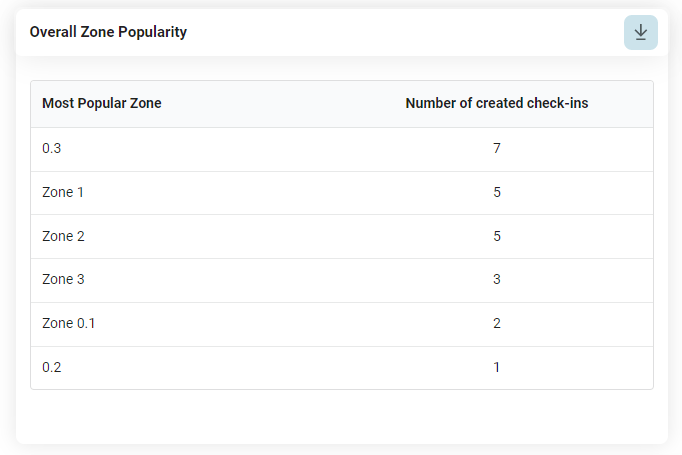Click the 'Zone 2' name cell
682x455 pixels.
tap(63, 236)
